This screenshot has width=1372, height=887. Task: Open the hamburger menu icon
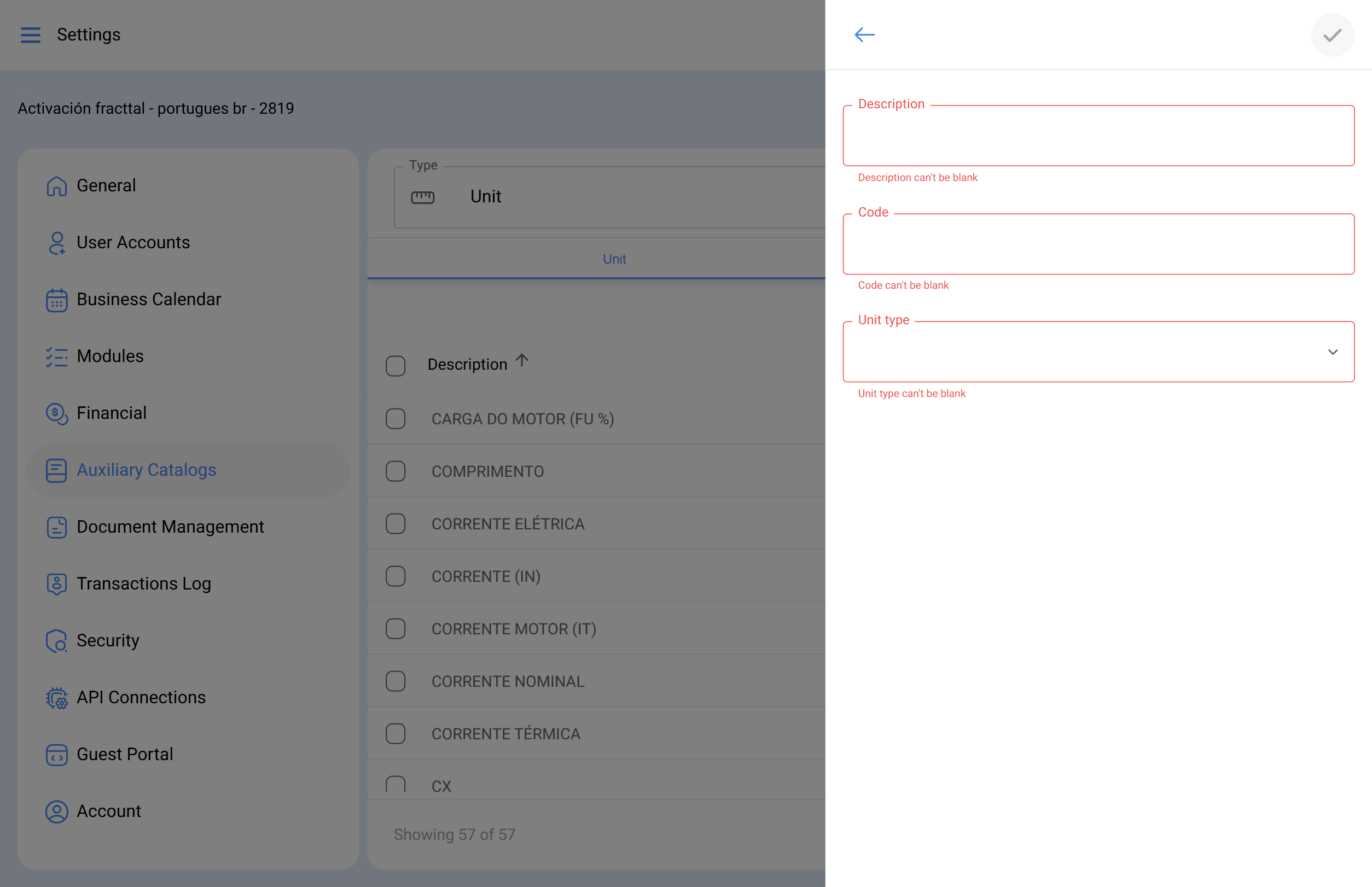pos(31,35)
